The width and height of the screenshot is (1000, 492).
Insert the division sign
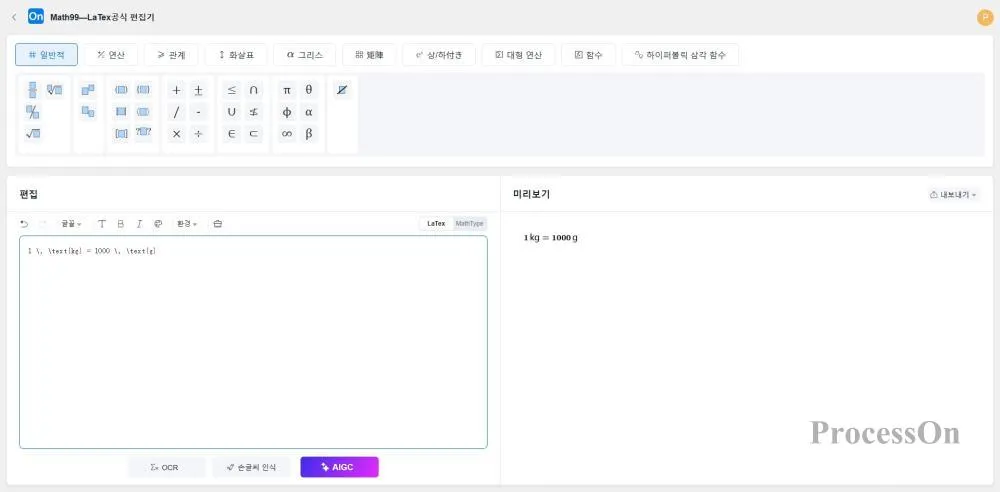point(198,134)
